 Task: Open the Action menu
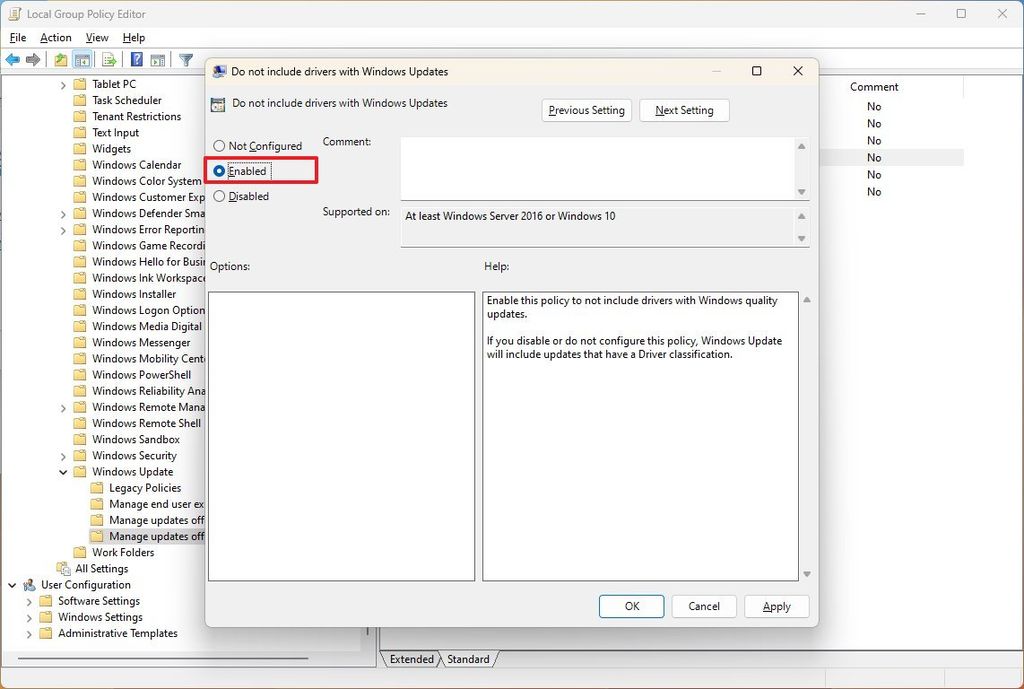(x=55, y=37)
